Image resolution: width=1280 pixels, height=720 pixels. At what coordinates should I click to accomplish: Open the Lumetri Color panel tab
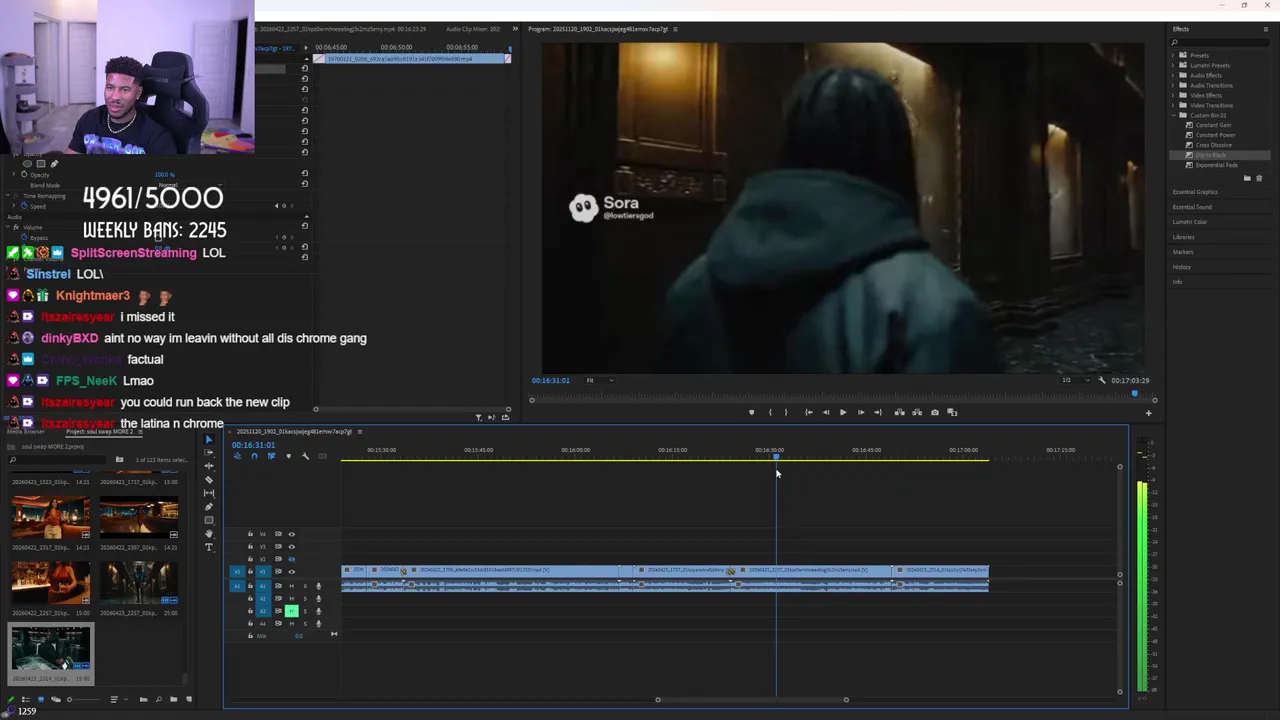coord(1190,222)
